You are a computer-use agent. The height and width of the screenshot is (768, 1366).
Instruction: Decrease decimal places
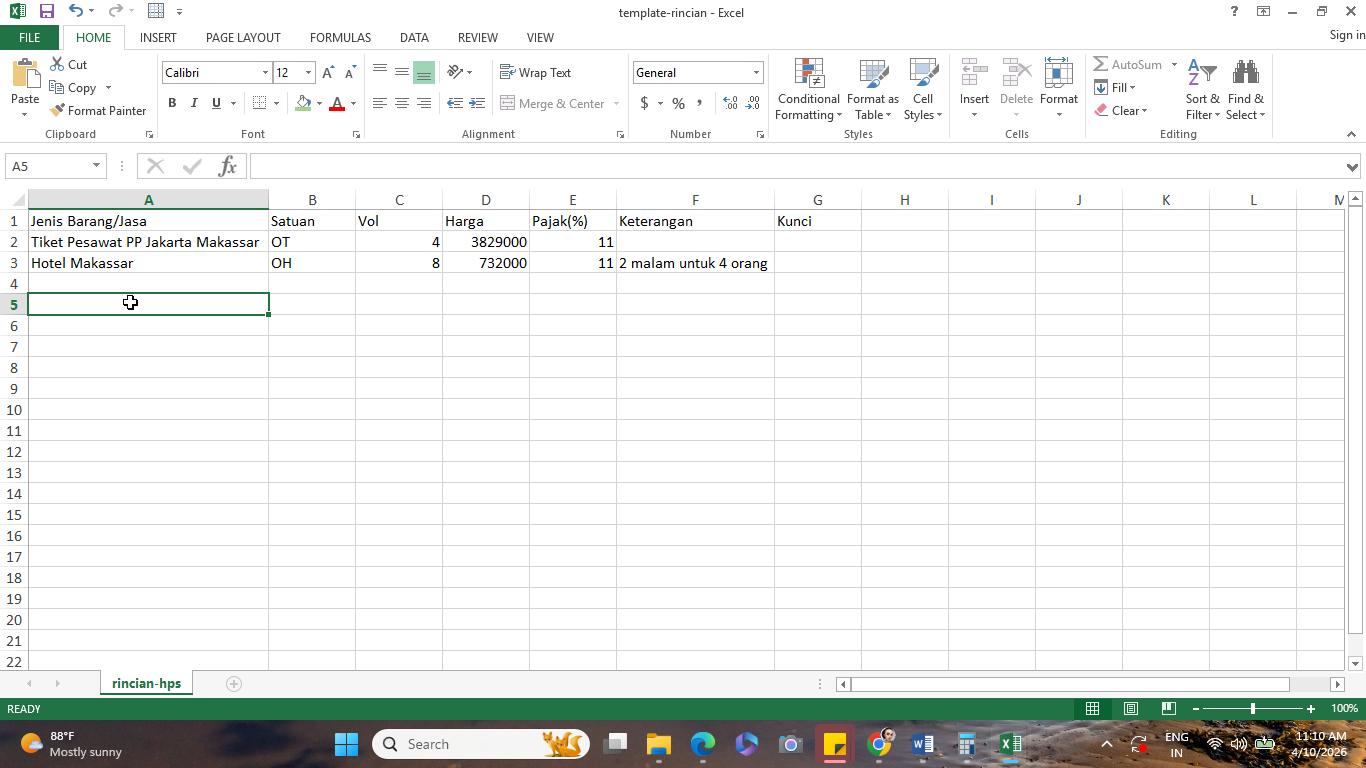751,103
